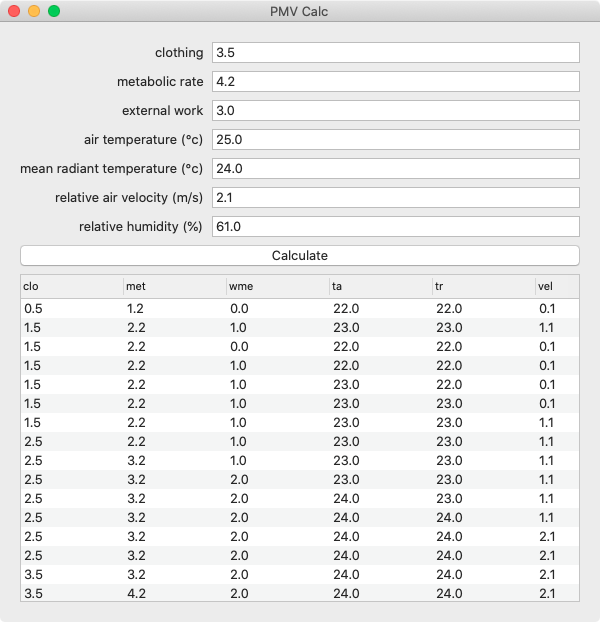Click met cell 1.2 in first row
Viewport: 600px width, 622px height.
(x=135, y=309)
